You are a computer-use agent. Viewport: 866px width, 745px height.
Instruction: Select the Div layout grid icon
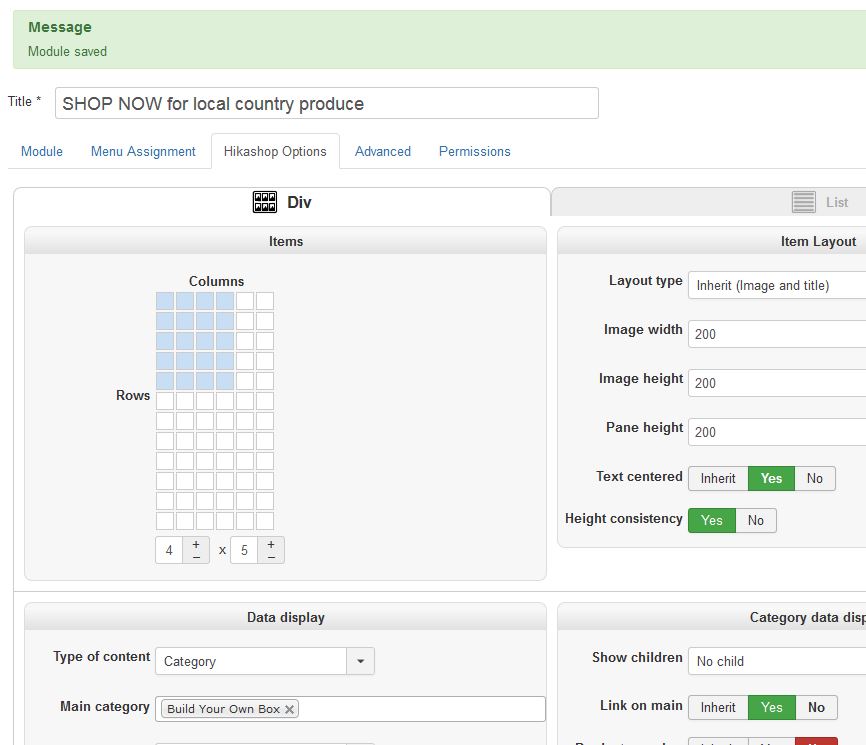265,202
